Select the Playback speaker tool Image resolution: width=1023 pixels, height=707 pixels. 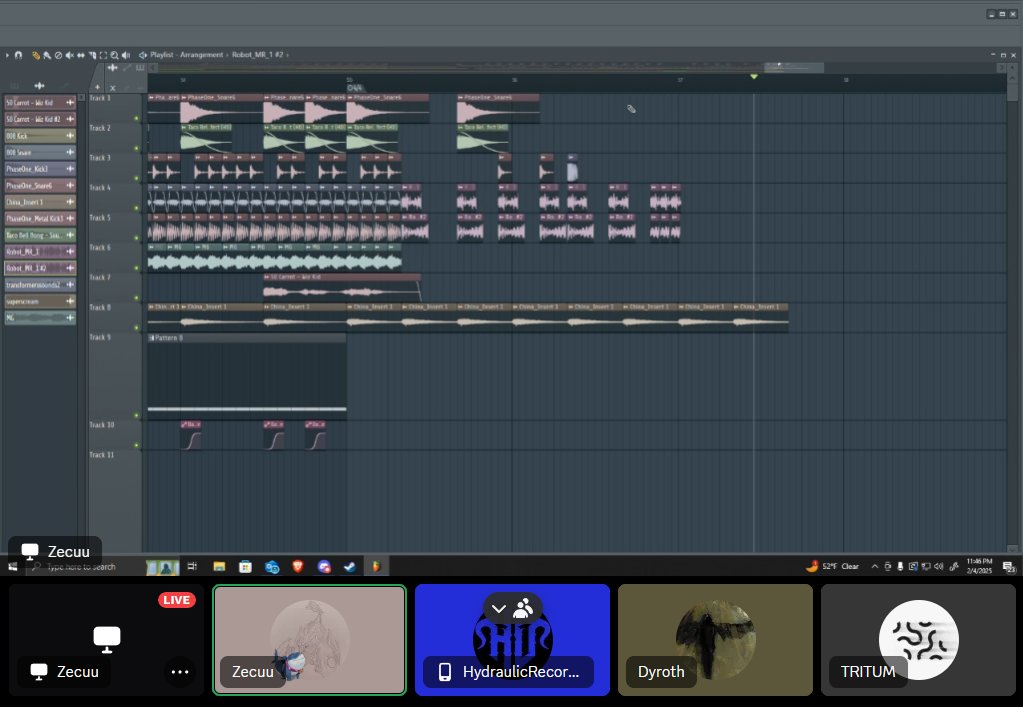(x=126, y=55)
